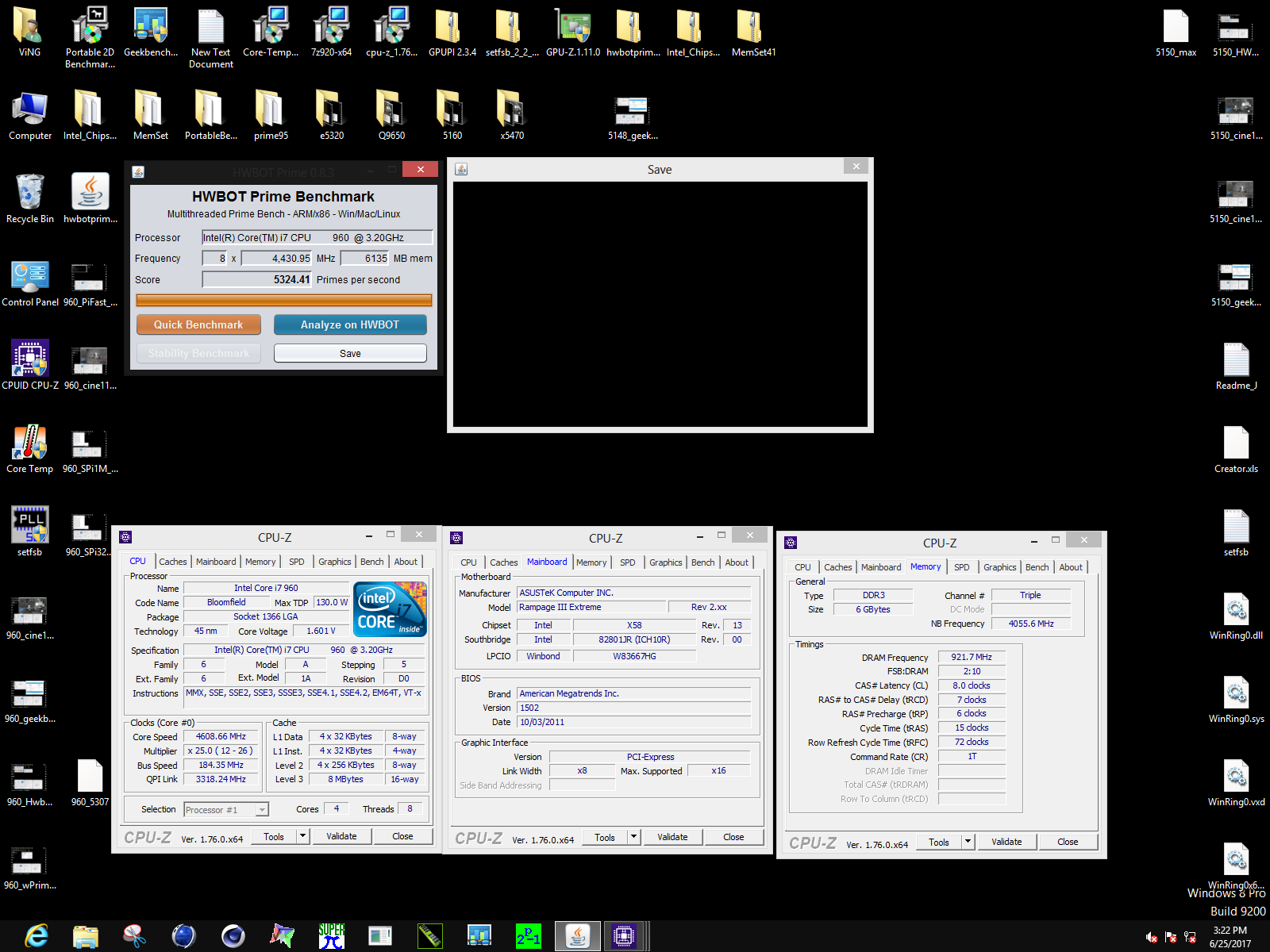1270x952 pixels.
Task: Launch Core Temp desktop shortcut
Action: pos(29,448)
